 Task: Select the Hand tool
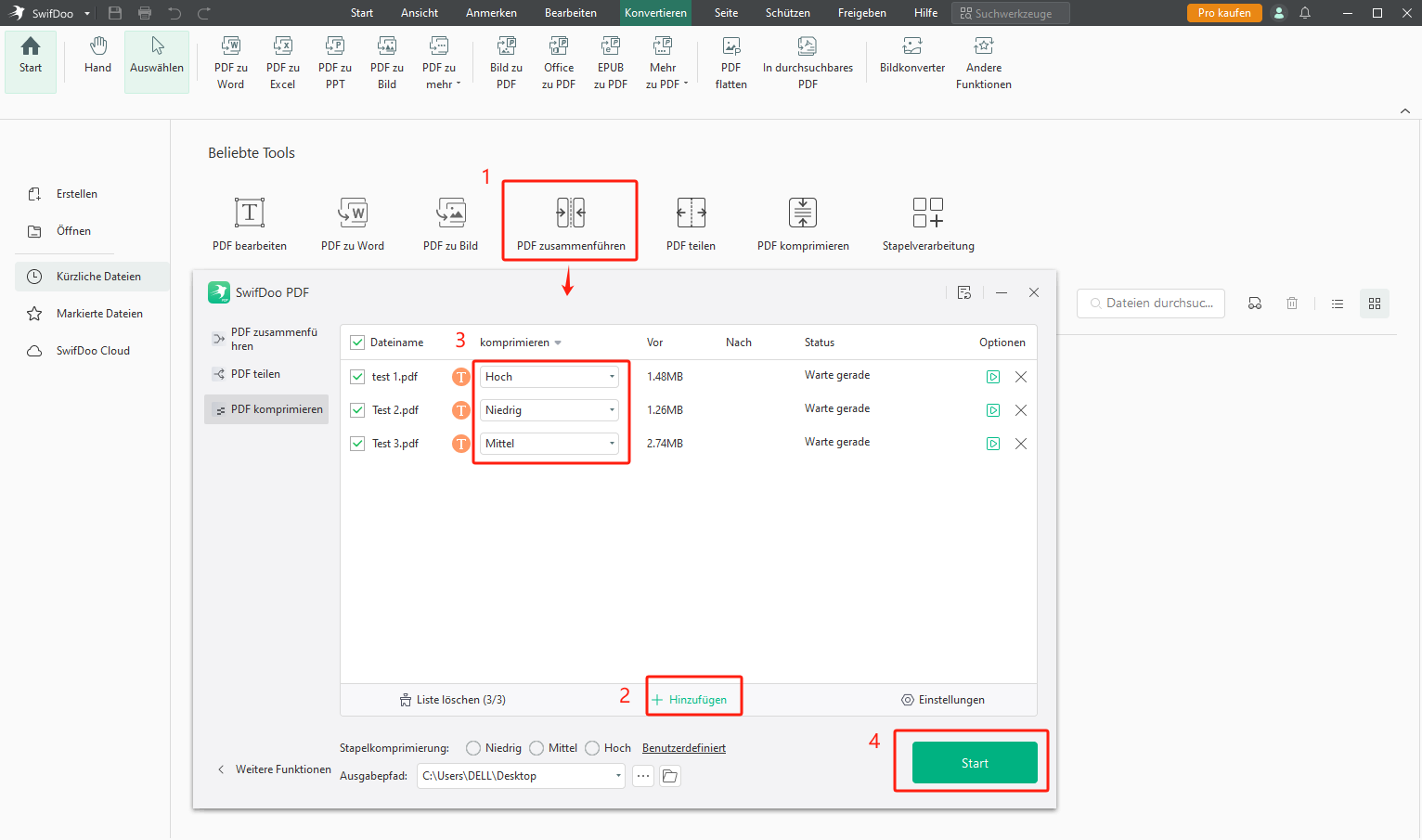click(97, 56)
